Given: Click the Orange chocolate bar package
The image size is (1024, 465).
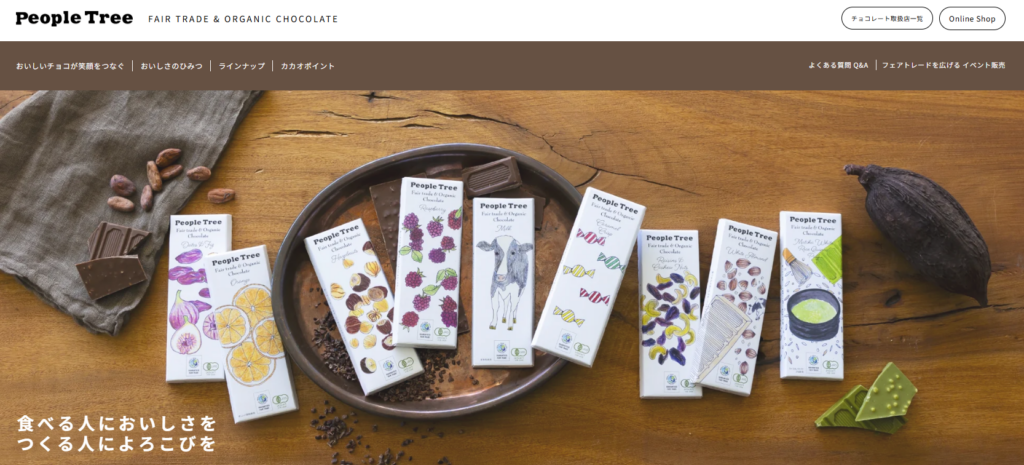Looking at the screenshot, I should (x=249, y=333).
